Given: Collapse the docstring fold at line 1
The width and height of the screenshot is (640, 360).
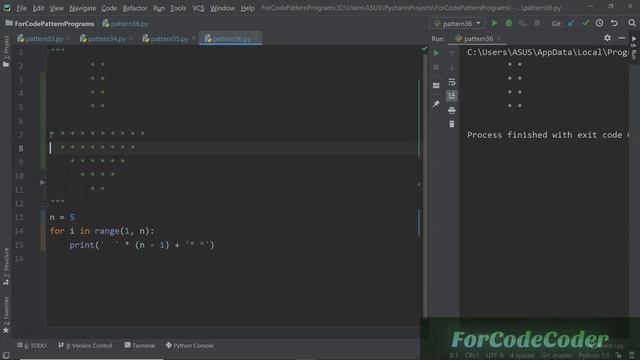Looking at the screenshot, I should (x=45, y=52).
